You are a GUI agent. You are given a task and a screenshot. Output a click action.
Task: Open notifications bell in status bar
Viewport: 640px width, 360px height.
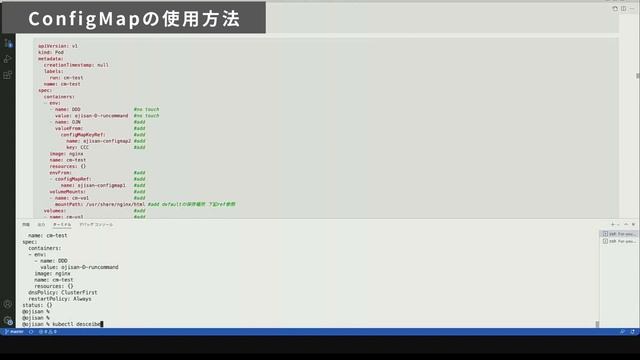coord(633,332)
